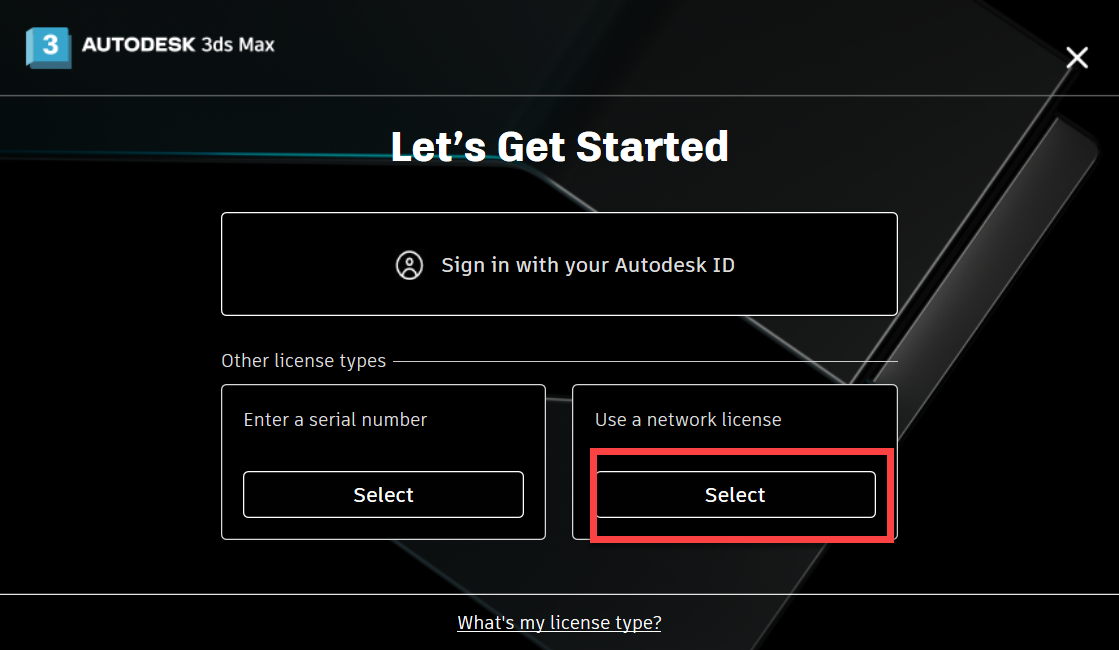Click the 3ds Max logo icon
The width and height of the screenshot is (1119, 650).
[x=48, y=46]
